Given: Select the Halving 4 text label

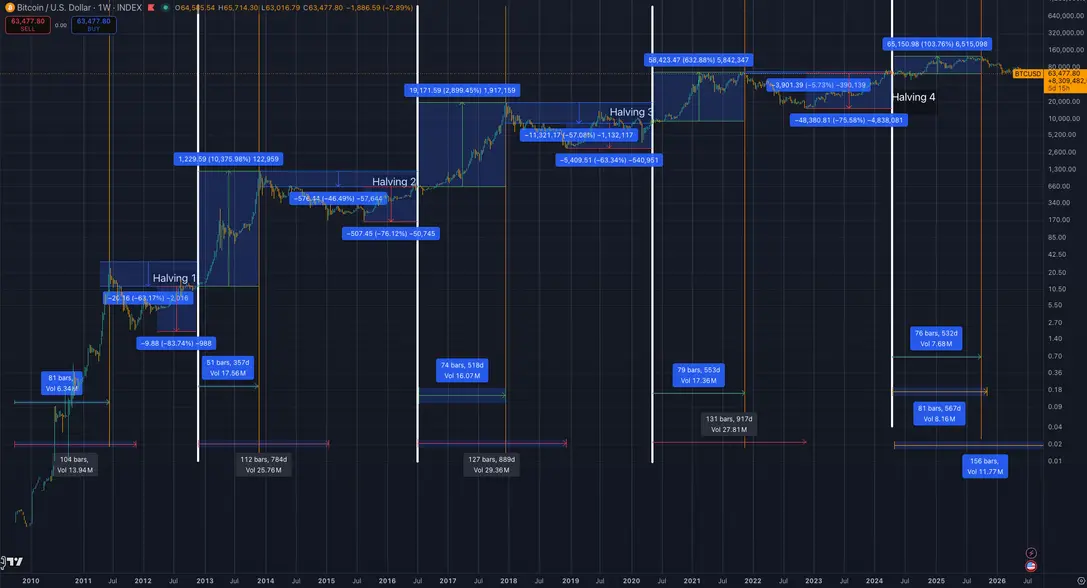Looking at the screenshot, I should (914, 97).
